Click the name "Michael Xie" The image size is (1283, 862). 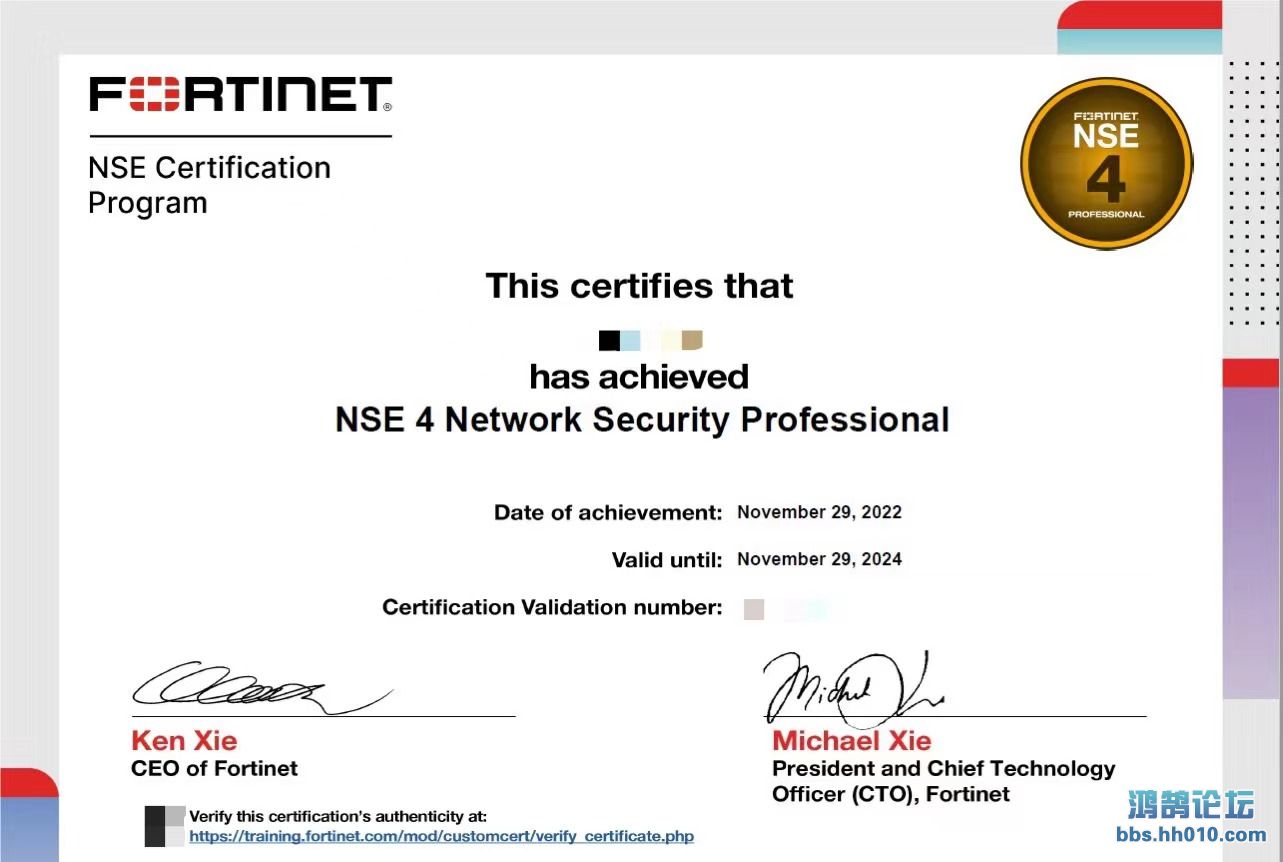click(x=851, y=741)
